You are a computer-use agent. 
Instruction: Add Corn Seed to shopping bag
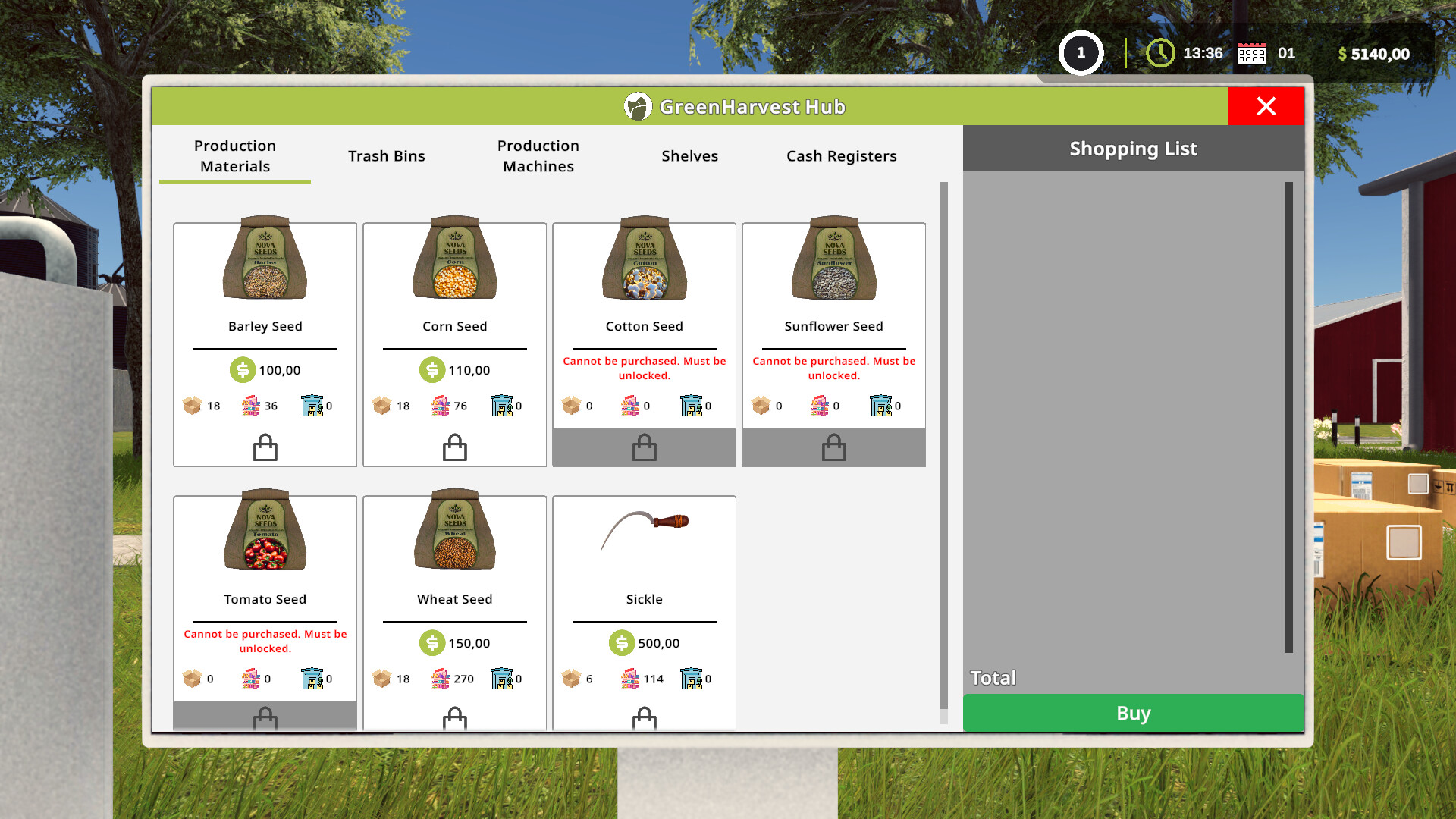point(454,448)
